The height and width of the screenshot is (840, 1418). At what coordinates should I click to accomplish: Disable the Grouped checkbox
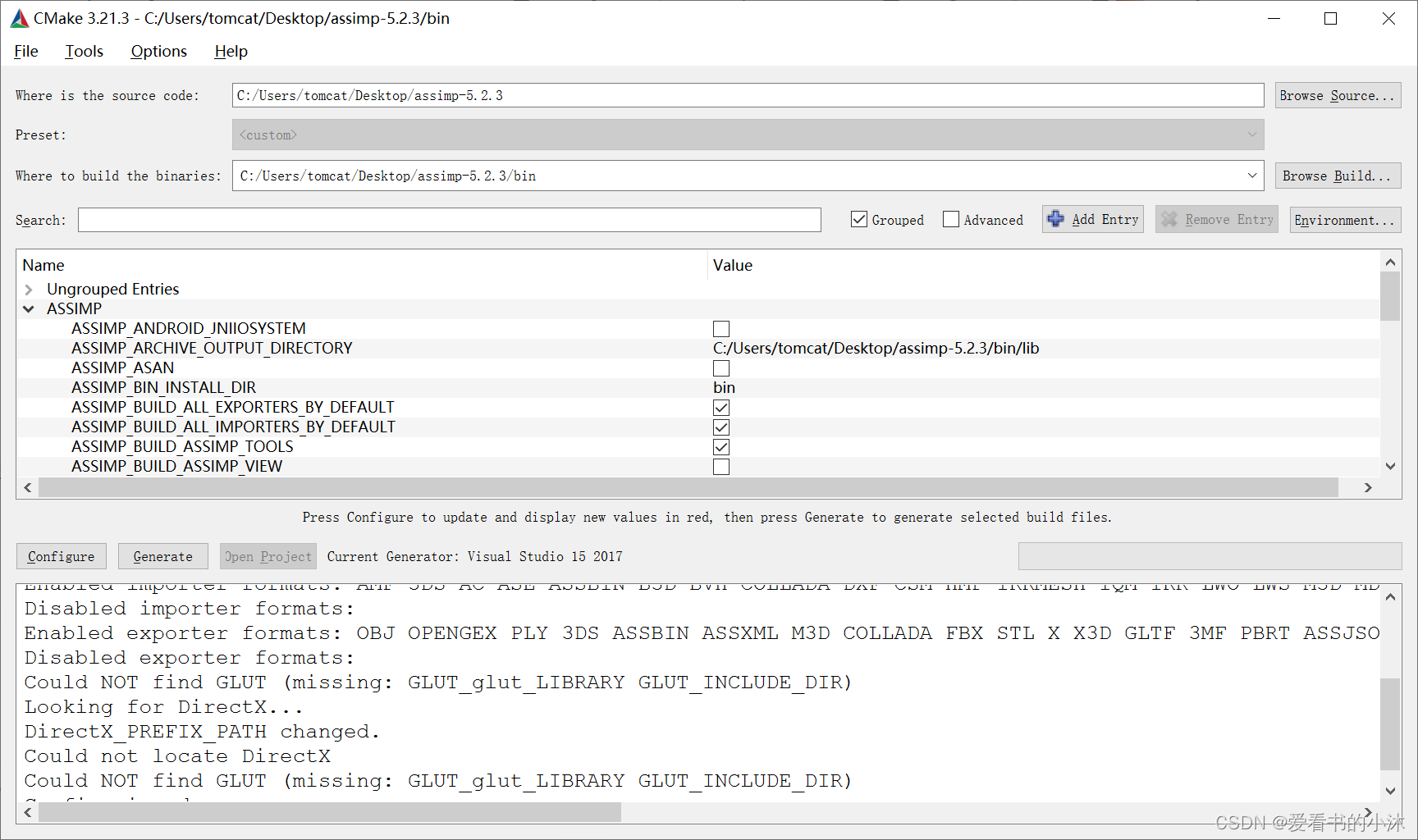click(858, 219)
